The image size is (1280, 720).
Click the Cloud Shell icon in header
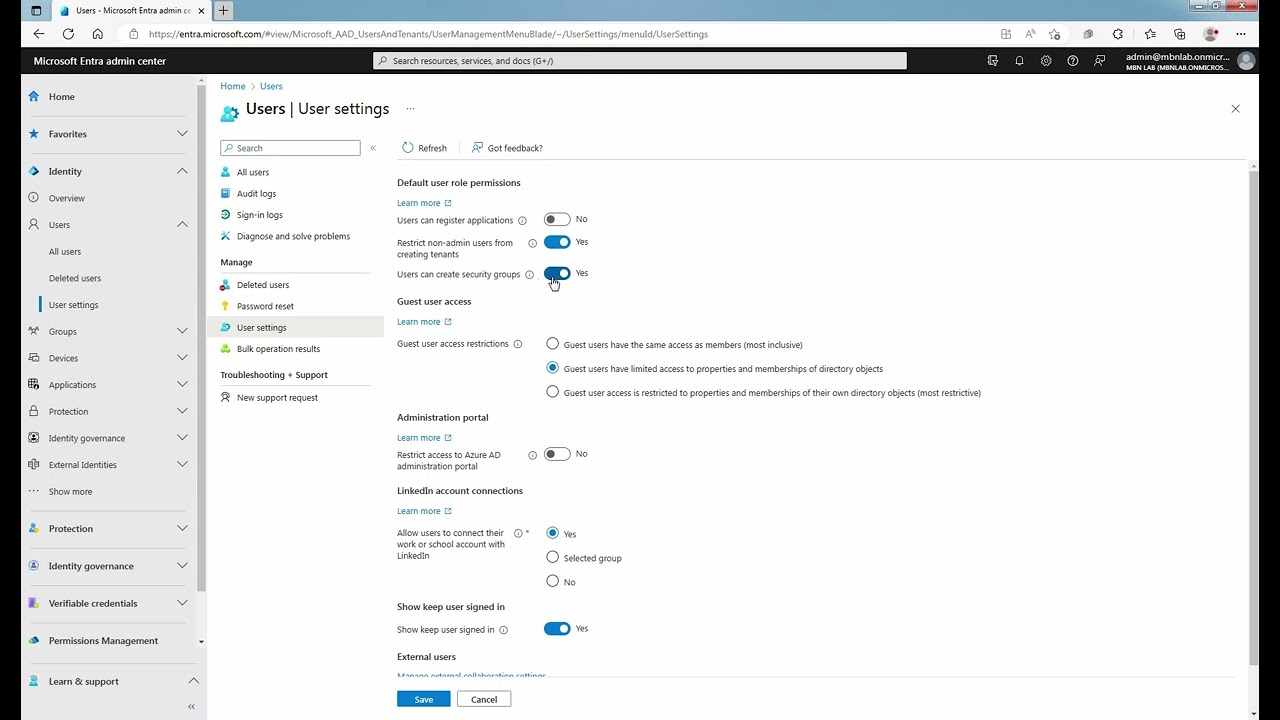pyautogui.click(x=992, y=61)
